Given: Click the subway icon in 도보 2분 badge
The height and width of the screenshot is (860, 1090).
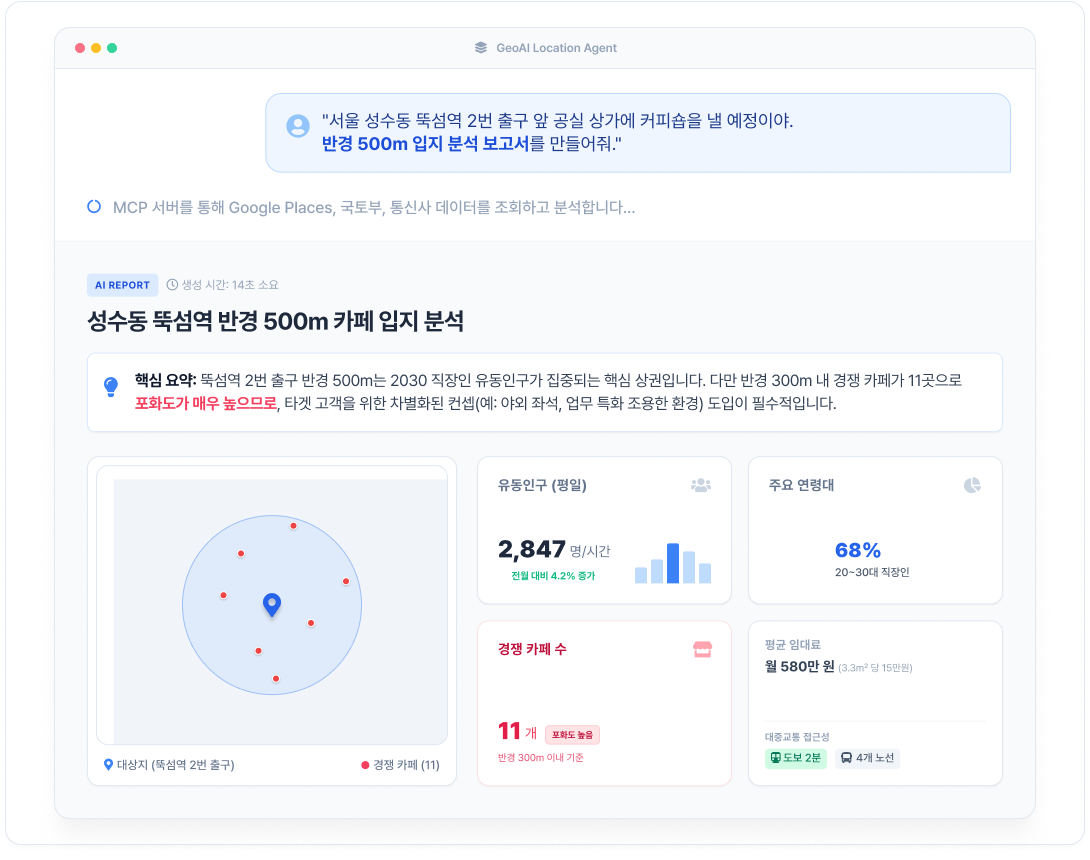Looking at the screenshot, I should tap(775, 758).
